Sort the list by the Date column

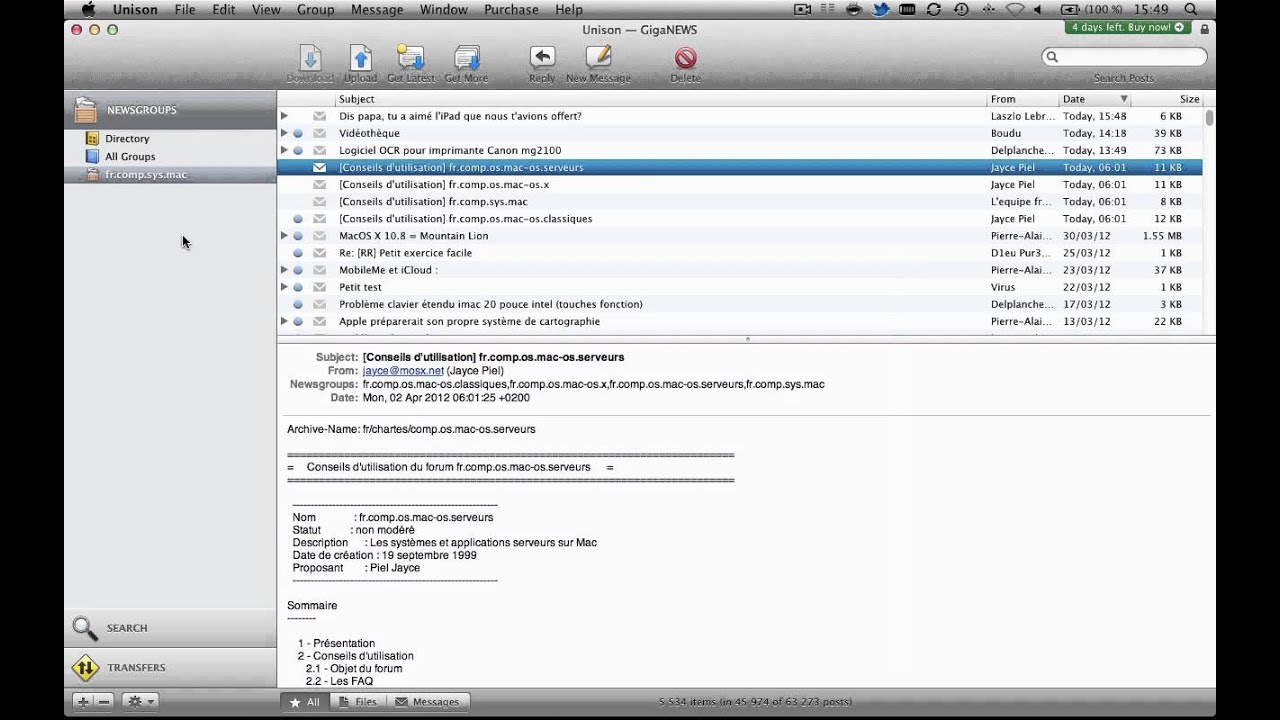click(x=1094, y=99)
